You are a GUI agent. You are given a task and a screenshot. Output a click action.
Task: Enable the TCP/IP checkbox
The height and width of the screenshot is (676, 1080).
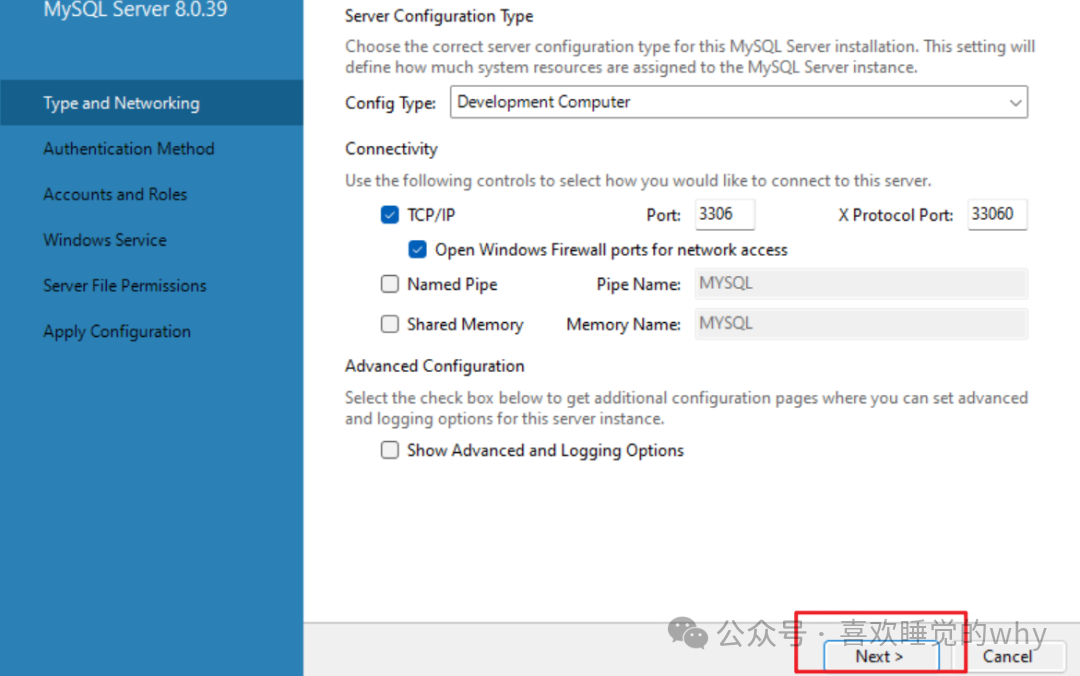(x=389, y=215)
